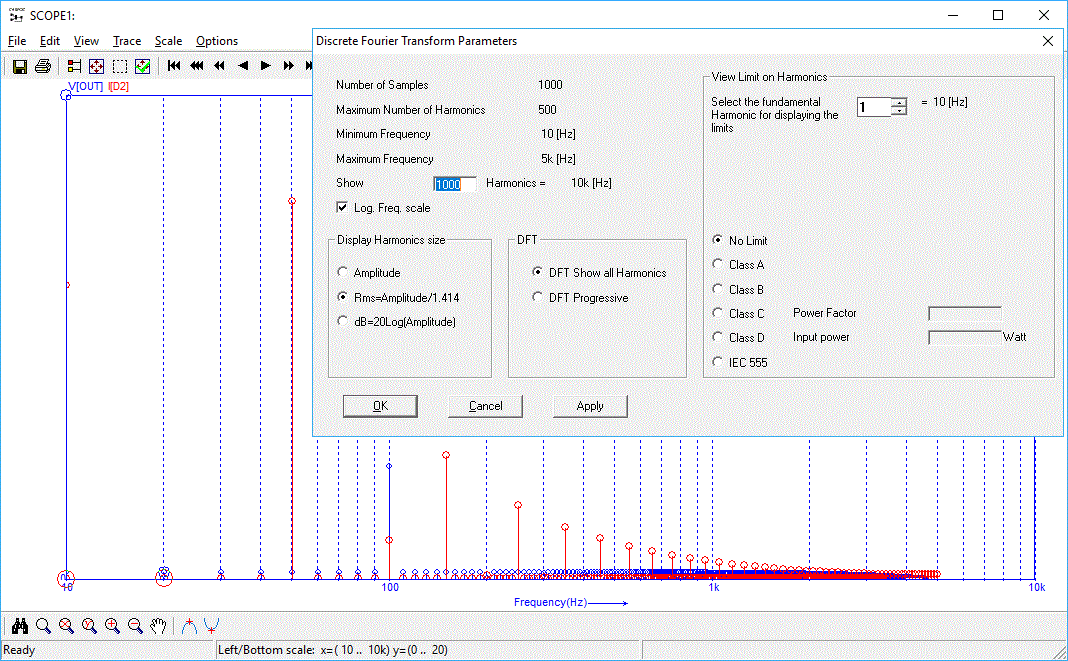Screen dimensions: 1068x661
Task: Click the find maximum peak icon
Action: (x=189, y=626)
